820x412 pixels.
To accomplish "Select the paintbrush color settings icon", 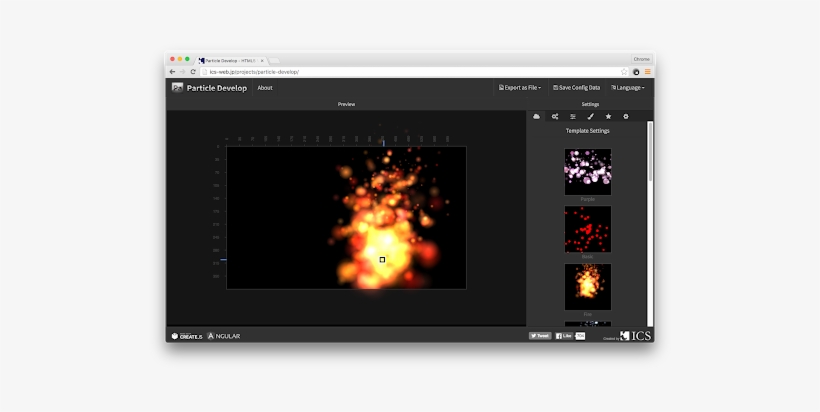I will point(591,117).
